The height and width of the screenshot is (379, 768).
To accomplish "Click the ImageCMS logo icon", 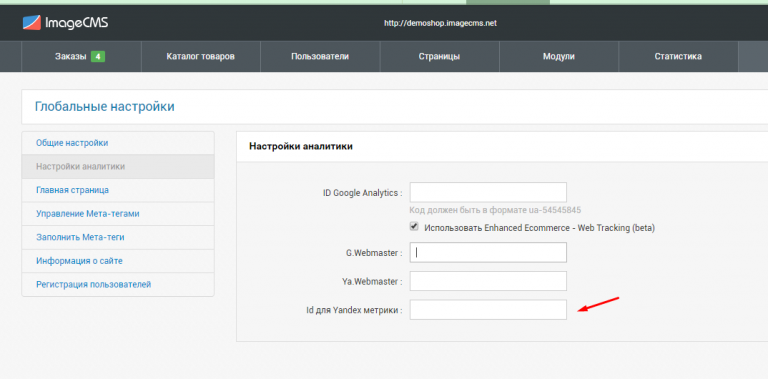I will pos(31,23).
